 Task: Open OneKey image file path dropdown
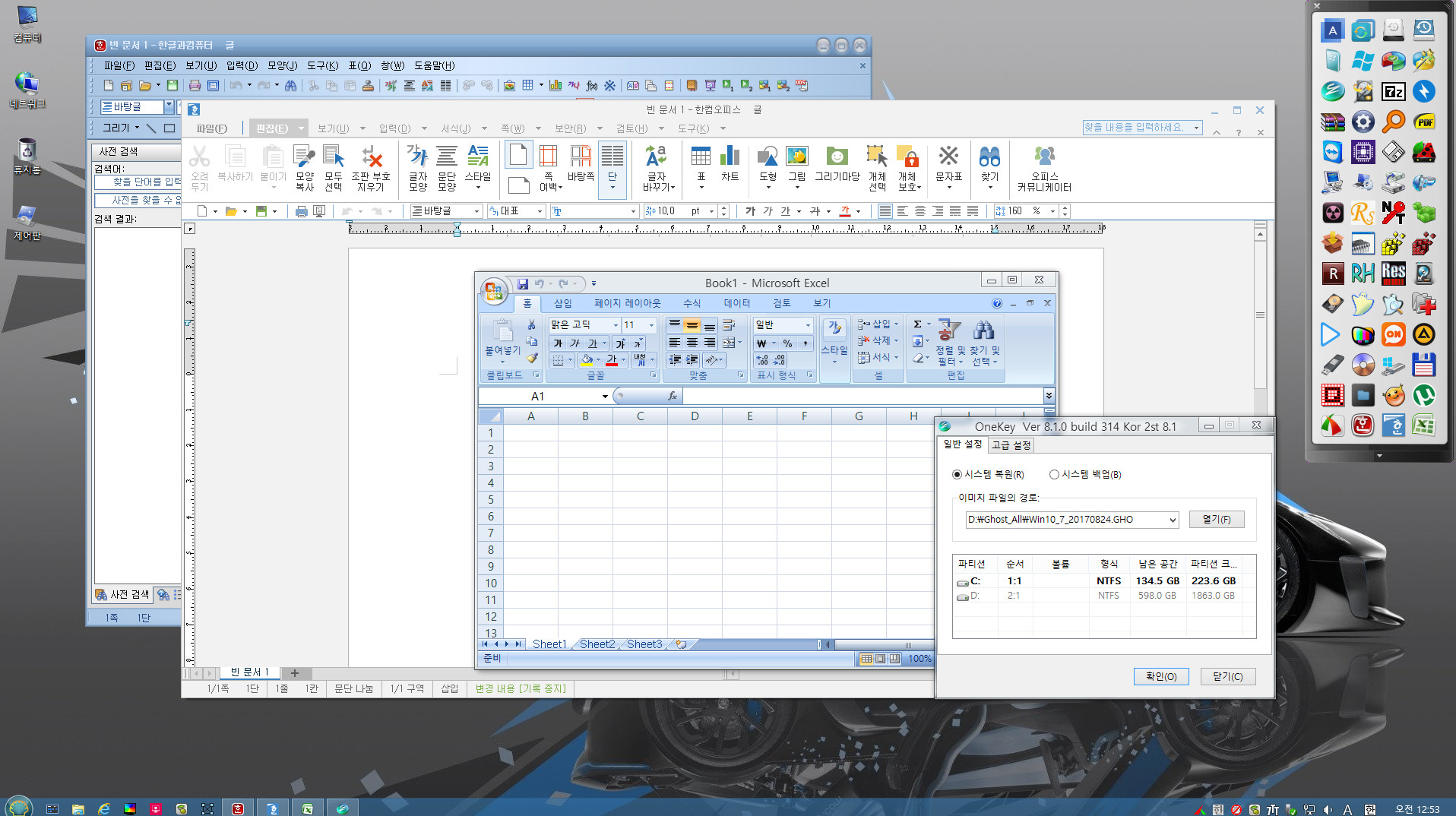tap(1173, 520)
